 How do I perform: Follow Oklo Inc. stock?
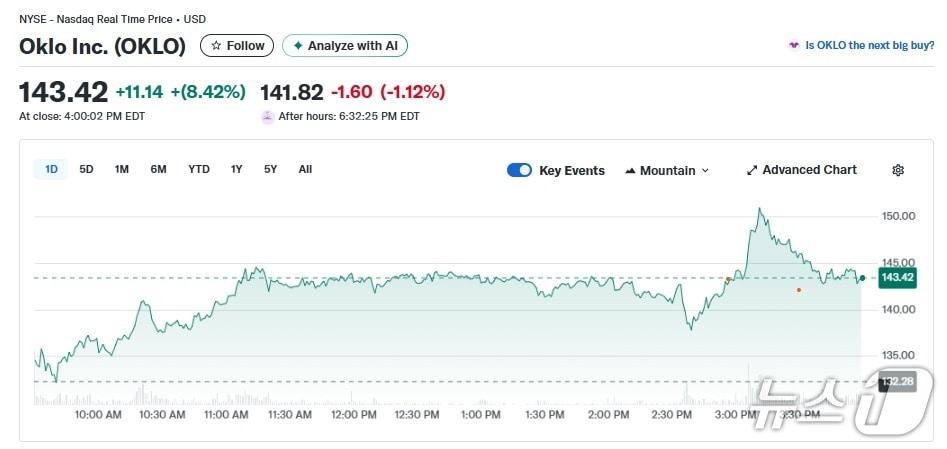[x=237, y=46]
